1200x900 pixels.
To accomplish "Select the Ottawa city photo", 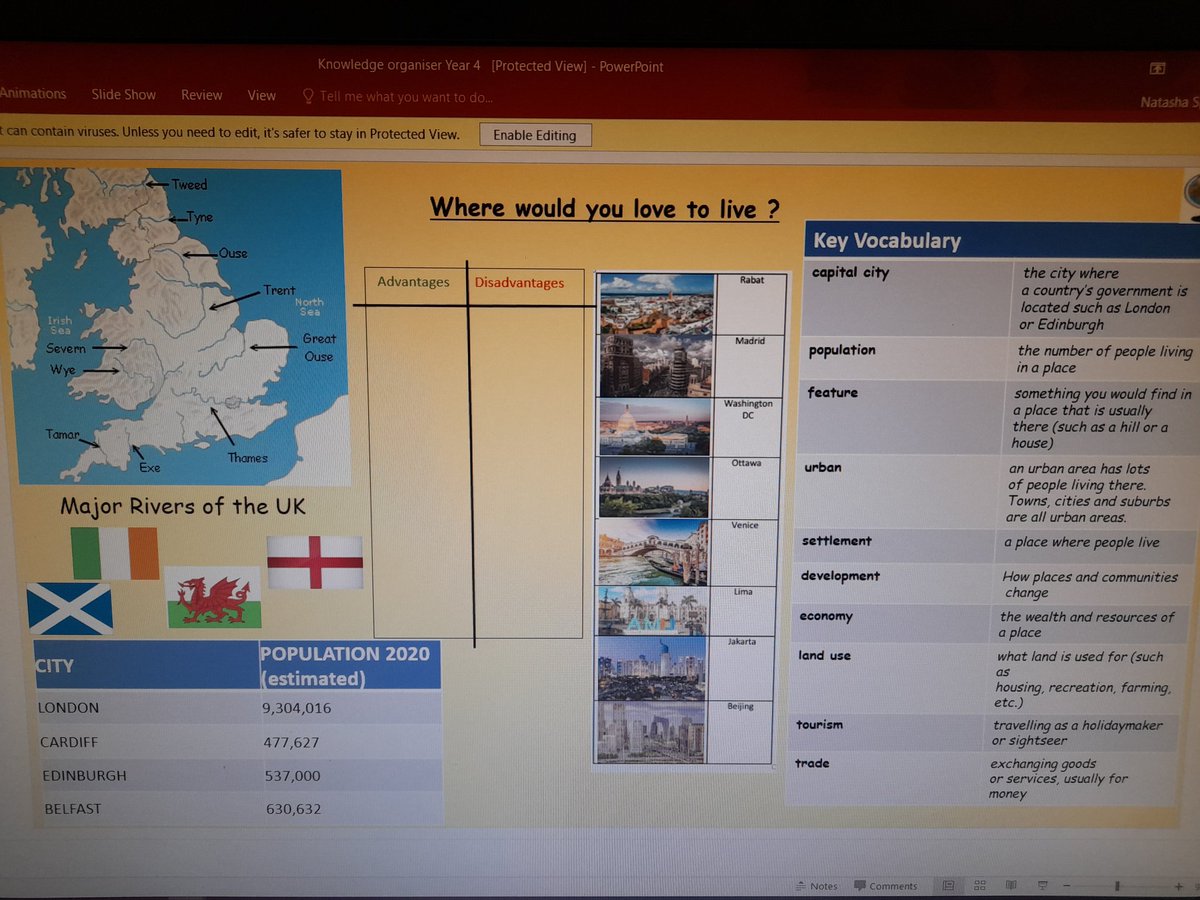I will point(654,488).
